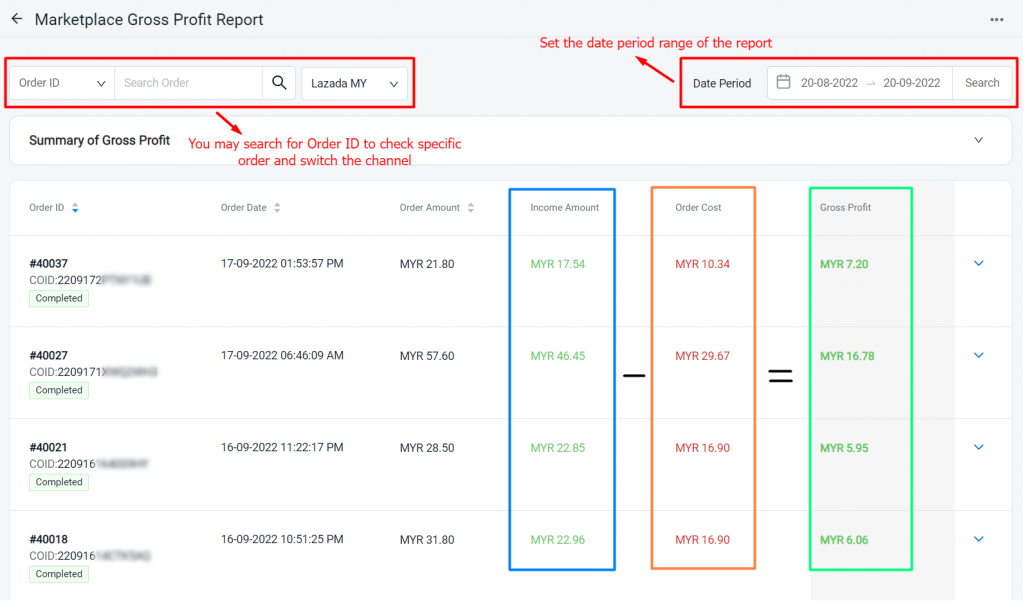Sort by Order Amount column arrows

[471, 208]
